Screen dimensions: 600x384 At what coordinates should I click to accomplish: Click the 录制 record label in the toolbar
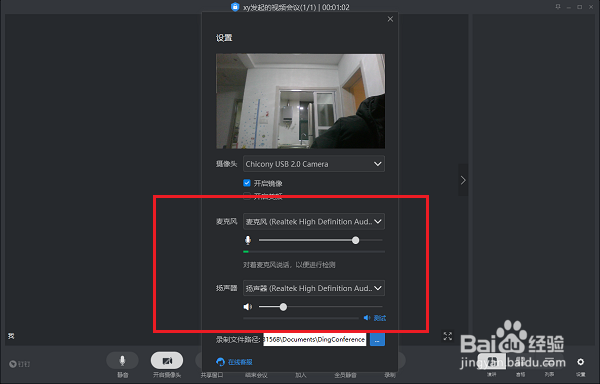coord(390,375)
